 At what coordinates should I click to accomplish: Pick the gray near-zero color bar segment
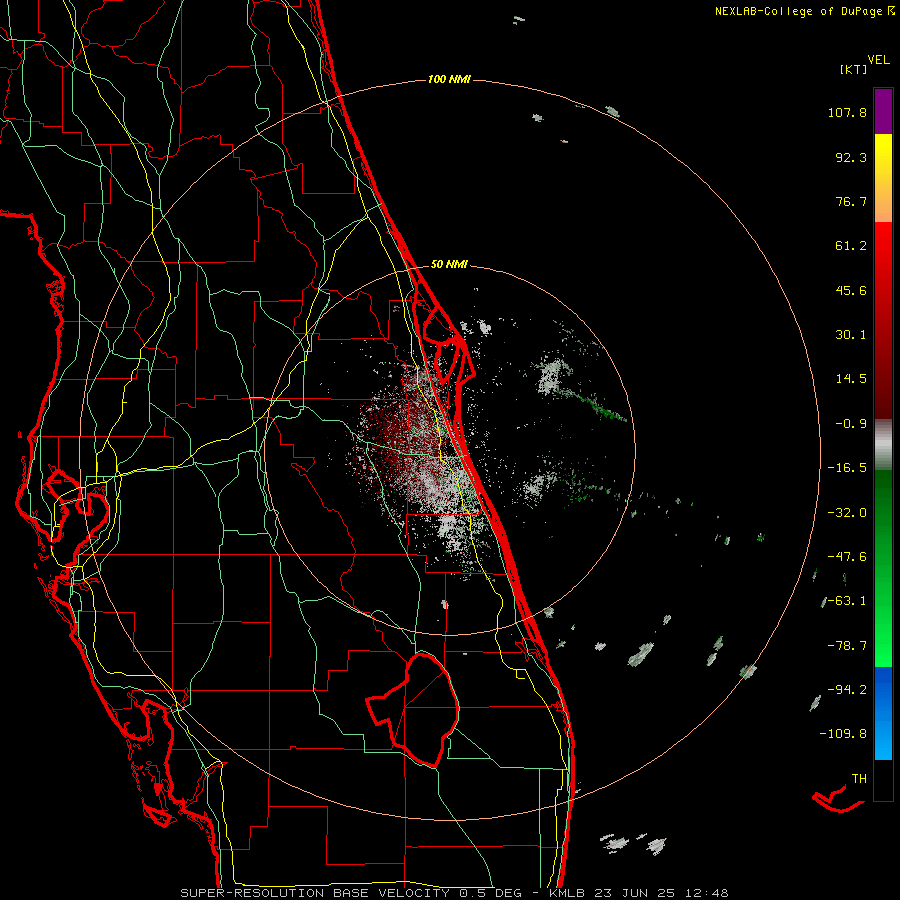(x=883, y=445)
